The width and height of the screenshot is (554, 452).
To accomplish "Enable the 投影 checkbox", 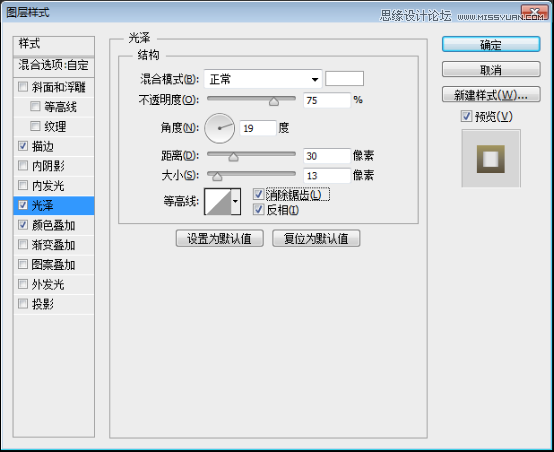I will [23, 304].
